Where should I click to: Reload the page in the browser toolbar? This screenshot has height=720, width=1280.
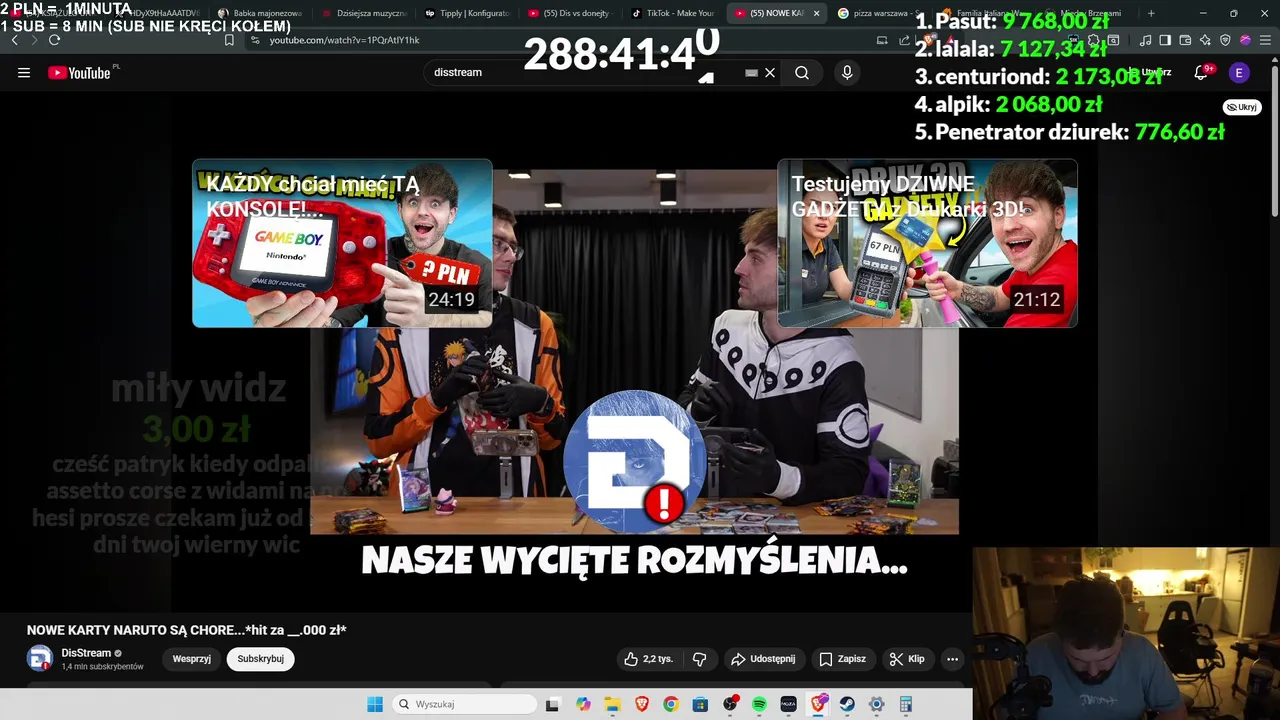(54, 40)
